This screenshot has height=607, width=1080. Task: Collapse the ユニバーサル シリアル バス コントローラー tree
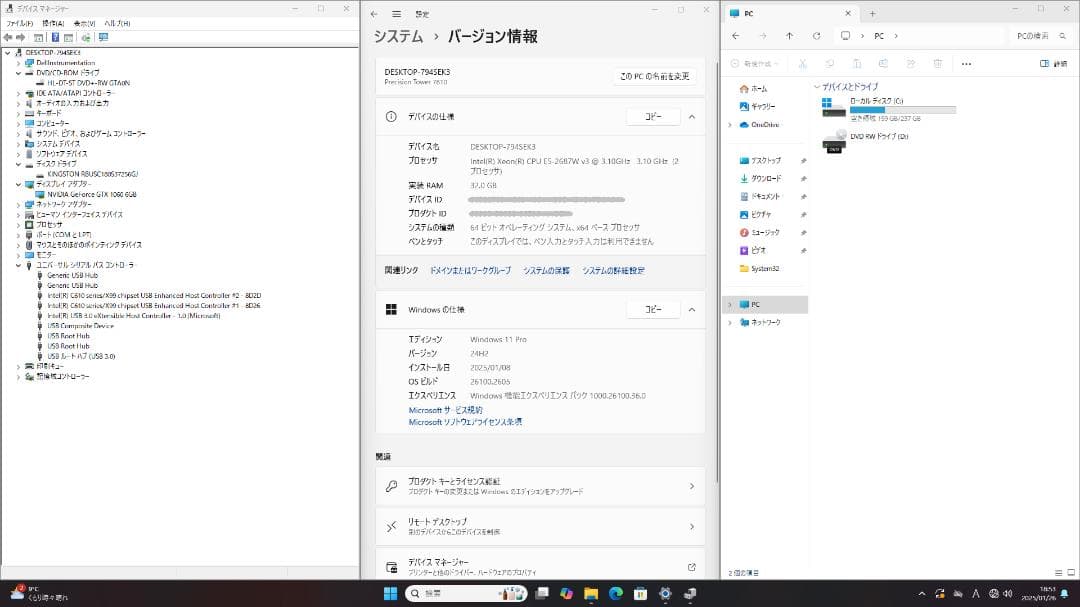tap(18, 266)
